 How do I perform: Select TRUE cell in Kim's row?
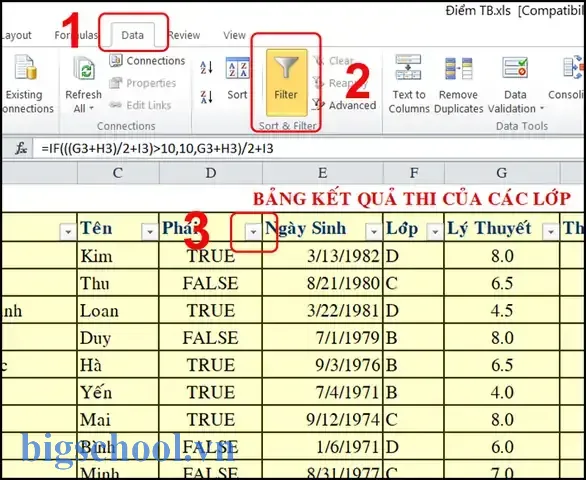[211, 256]
